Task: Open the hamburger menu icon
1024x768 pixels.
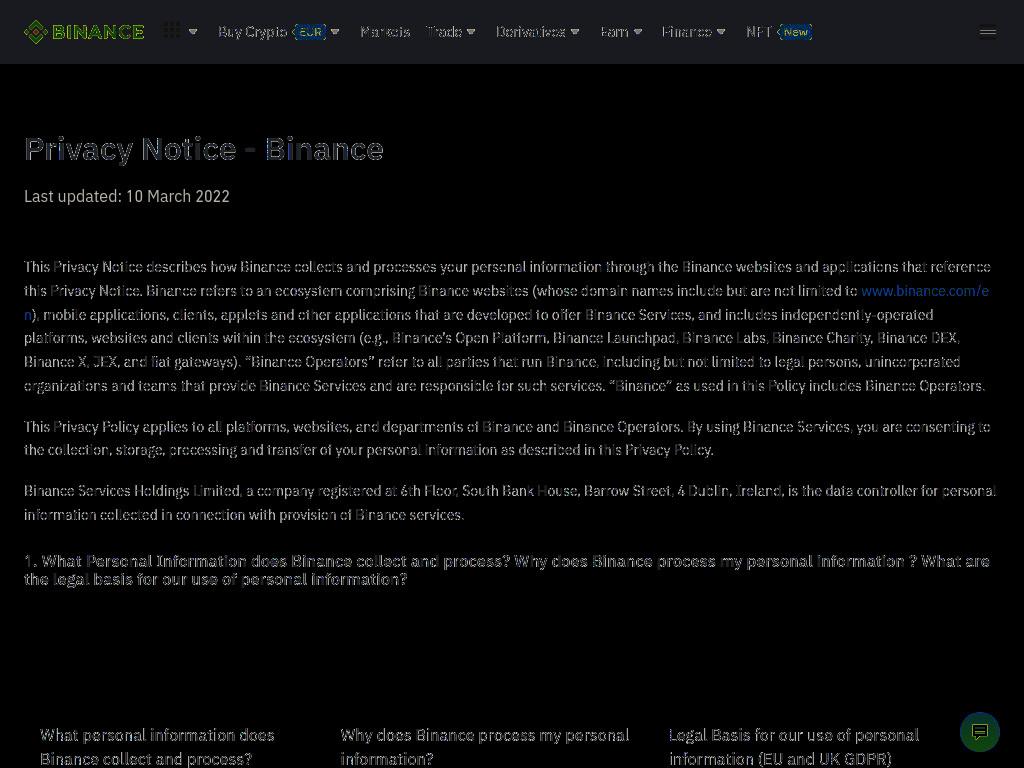Action: pos(987,32)
